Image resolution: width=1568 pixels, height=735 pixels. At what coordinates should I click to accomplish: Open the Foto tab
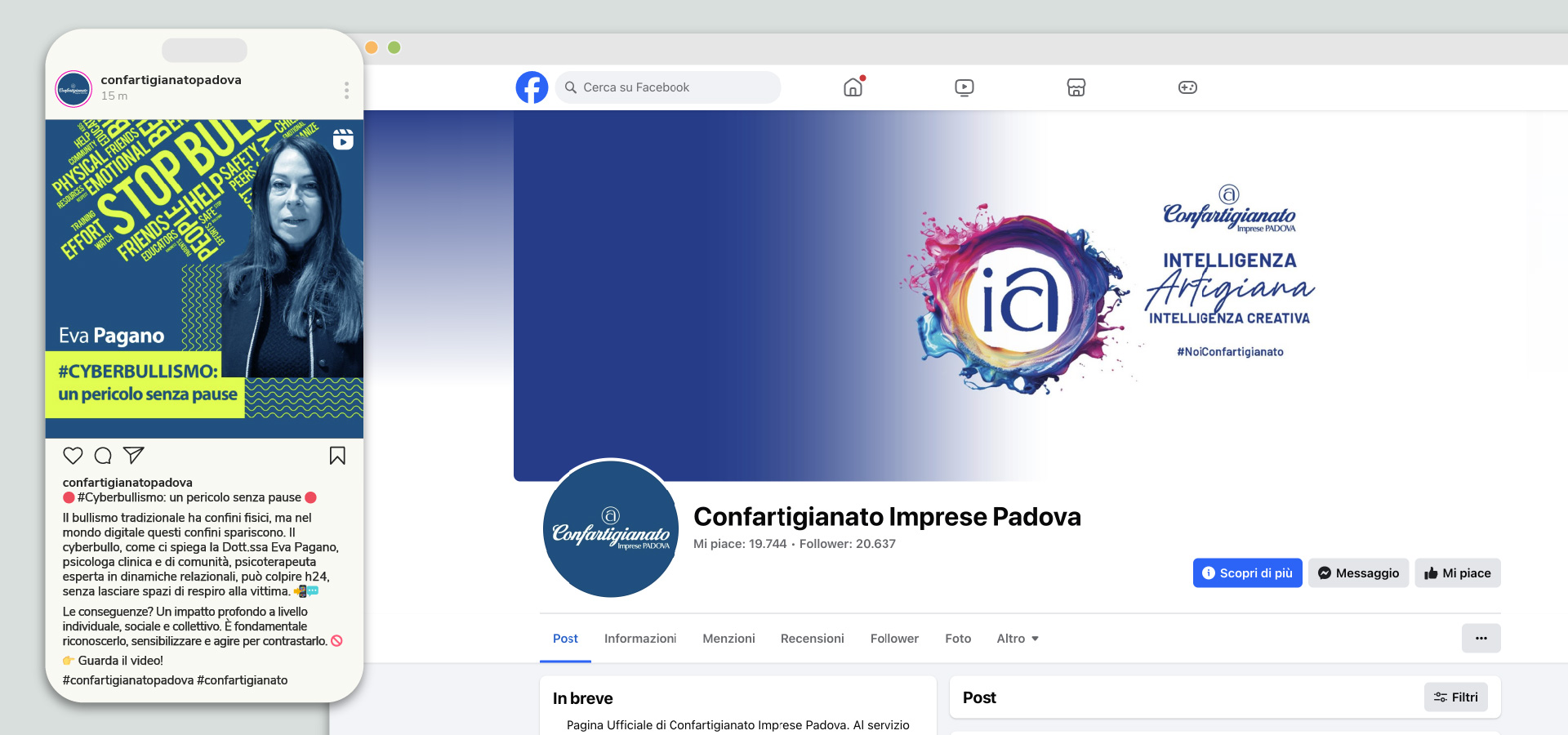(x=958, y=639)
